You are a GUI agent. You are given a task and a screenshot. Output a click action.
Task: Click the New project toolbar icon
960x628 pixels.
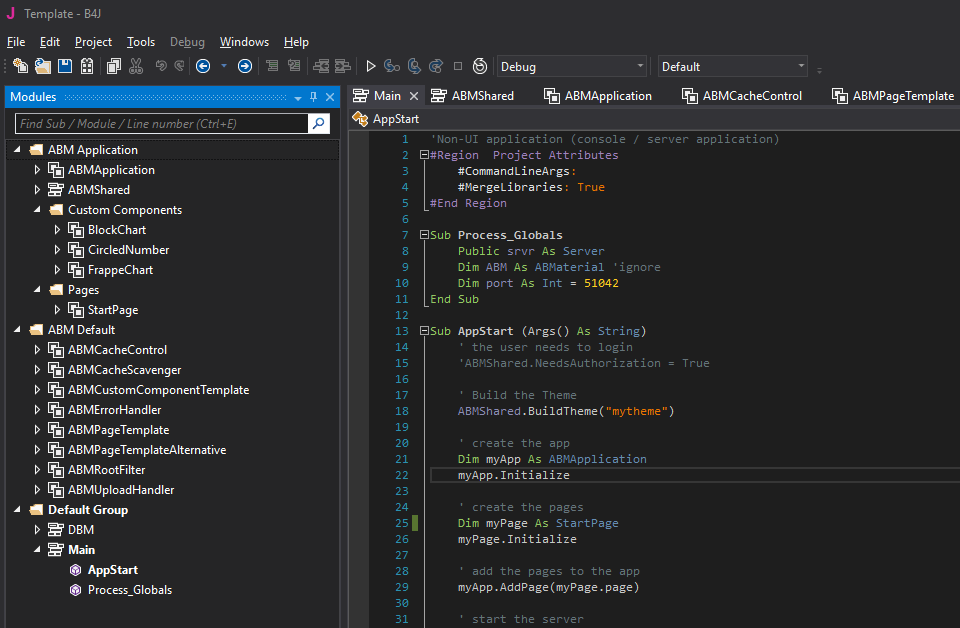click(x=20, y=66)
